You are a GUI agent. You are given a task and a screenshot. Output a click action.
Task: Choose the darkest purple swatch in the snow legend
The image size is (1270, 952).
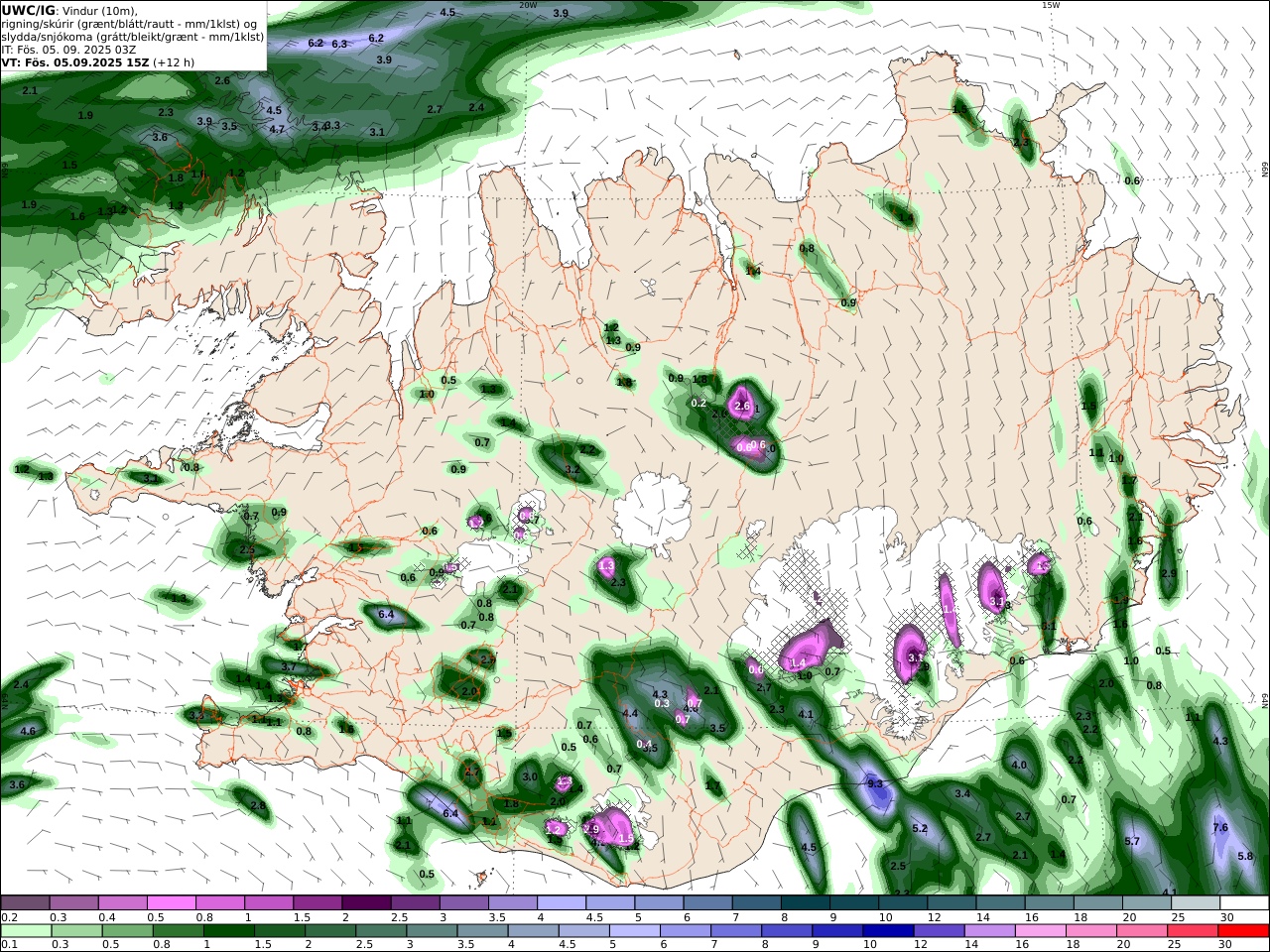point(365,903)
